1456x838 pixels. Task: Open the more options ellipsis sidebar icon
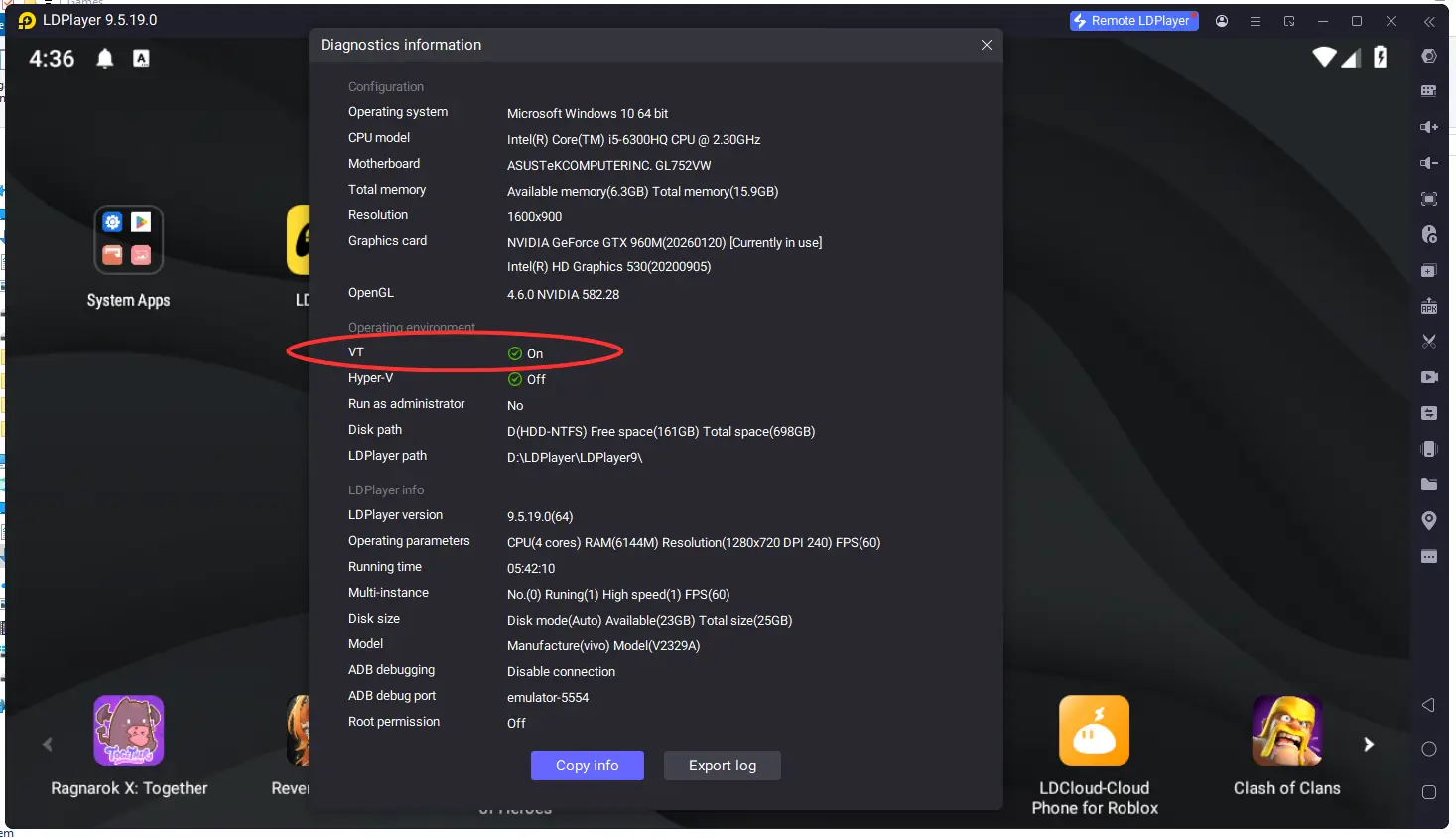tap(1428, 556)
